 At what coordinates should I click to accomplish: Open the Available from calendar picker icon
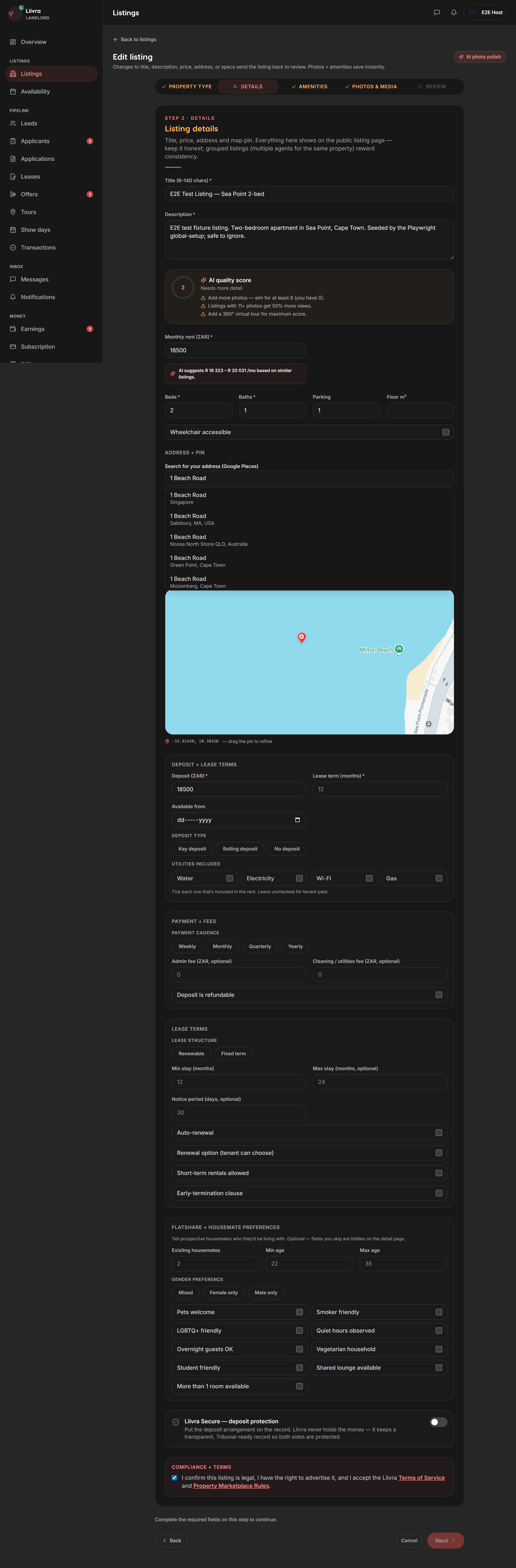pyautogui.click(x=298, y=820)
